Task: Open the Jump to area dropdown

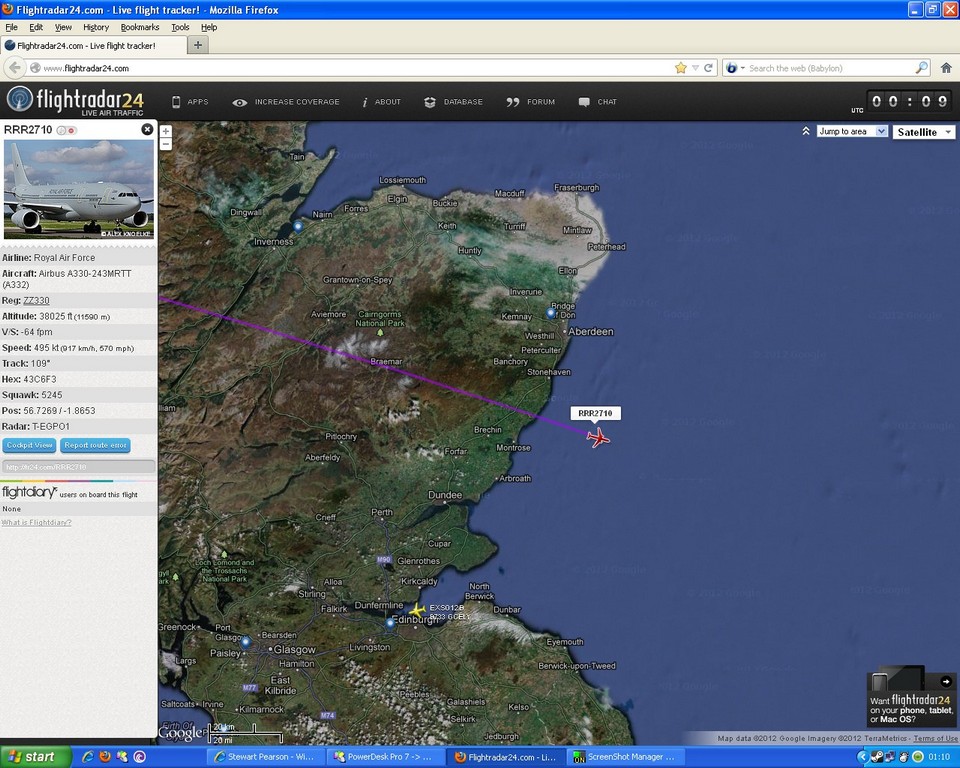Action: 852,131
